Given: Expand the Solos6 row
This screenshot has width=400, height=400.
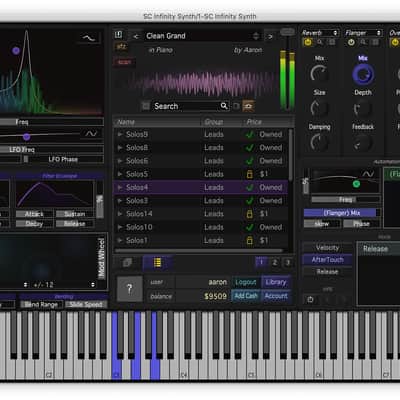Looking at the screenshot, I should pyautogui.click(x=120, y=161).
